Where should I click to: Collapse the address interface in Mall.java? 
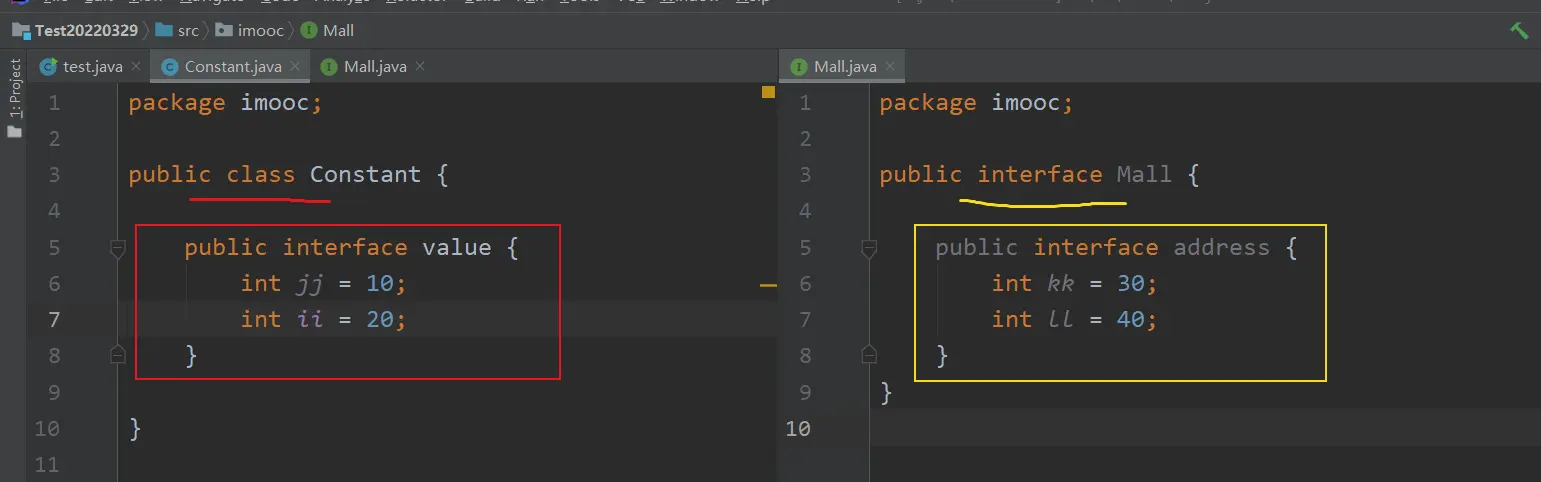click(868, 248)
